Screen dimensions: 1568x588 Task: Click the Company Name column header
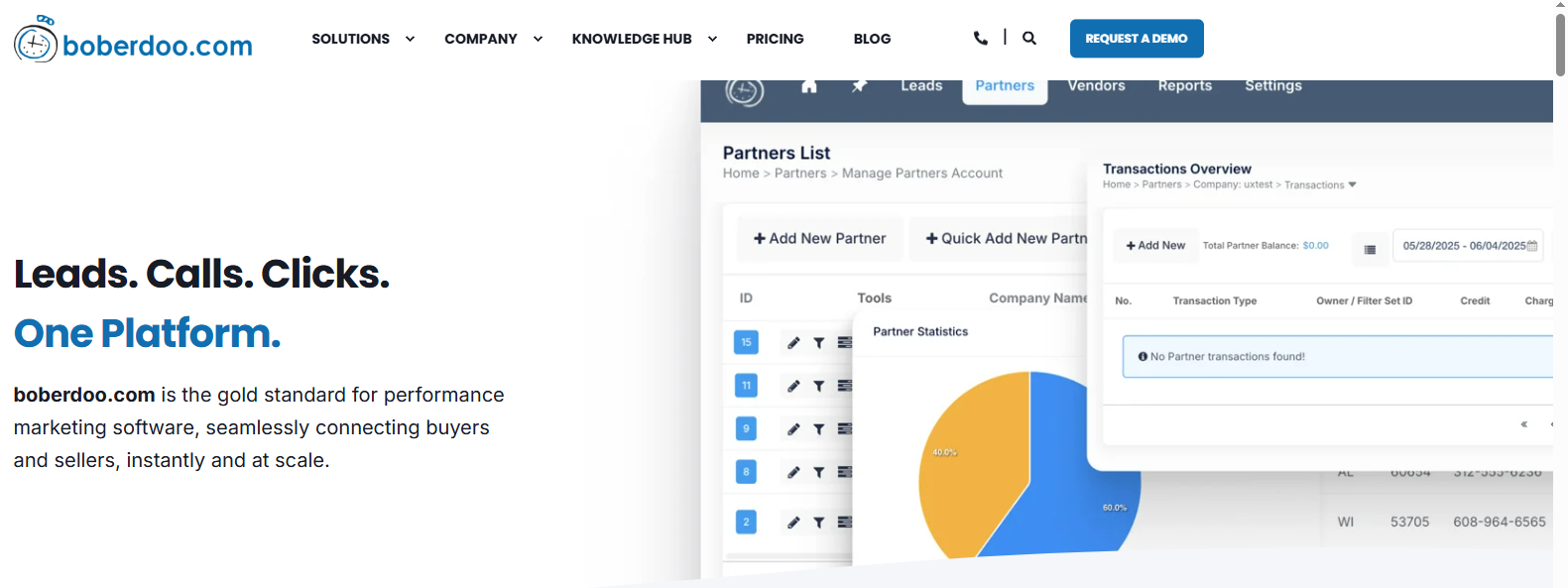pyautogui.click(x=1038, y=297)
